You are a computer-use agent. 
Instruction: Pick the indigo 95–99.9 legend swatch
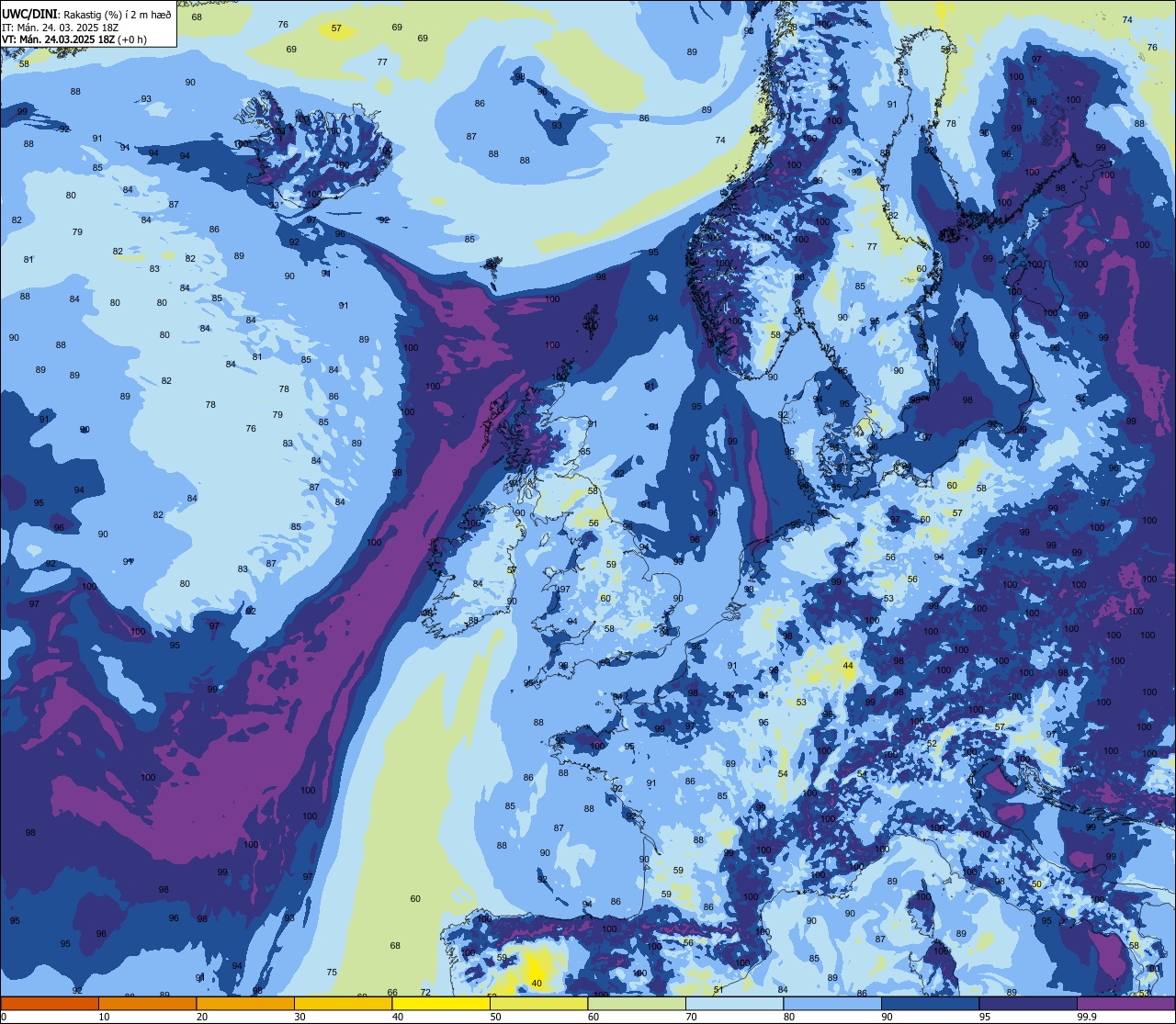[1028, 1003]
